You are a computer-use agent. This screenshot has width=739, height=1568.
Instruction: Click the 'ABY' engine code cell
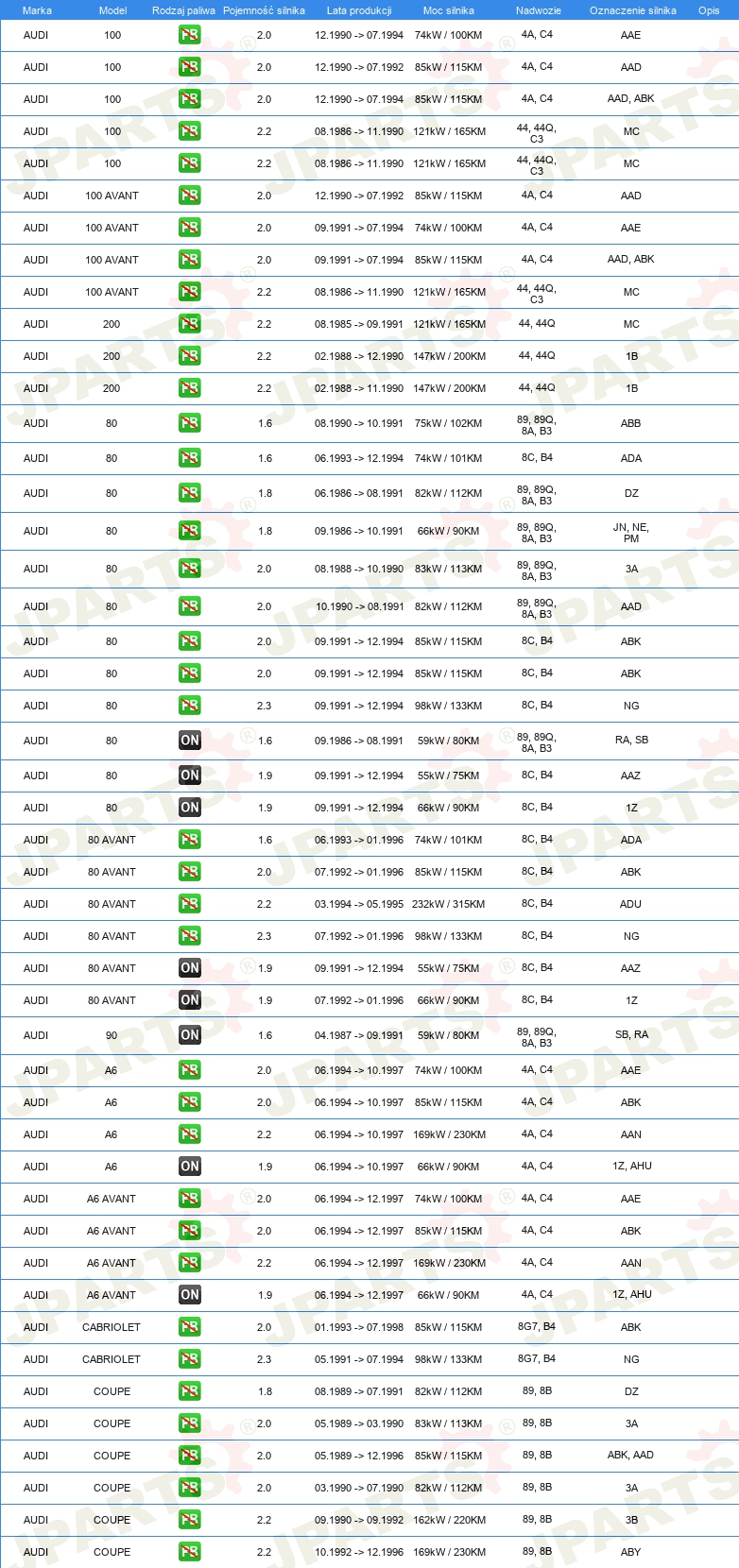(x=631, y=1552)
